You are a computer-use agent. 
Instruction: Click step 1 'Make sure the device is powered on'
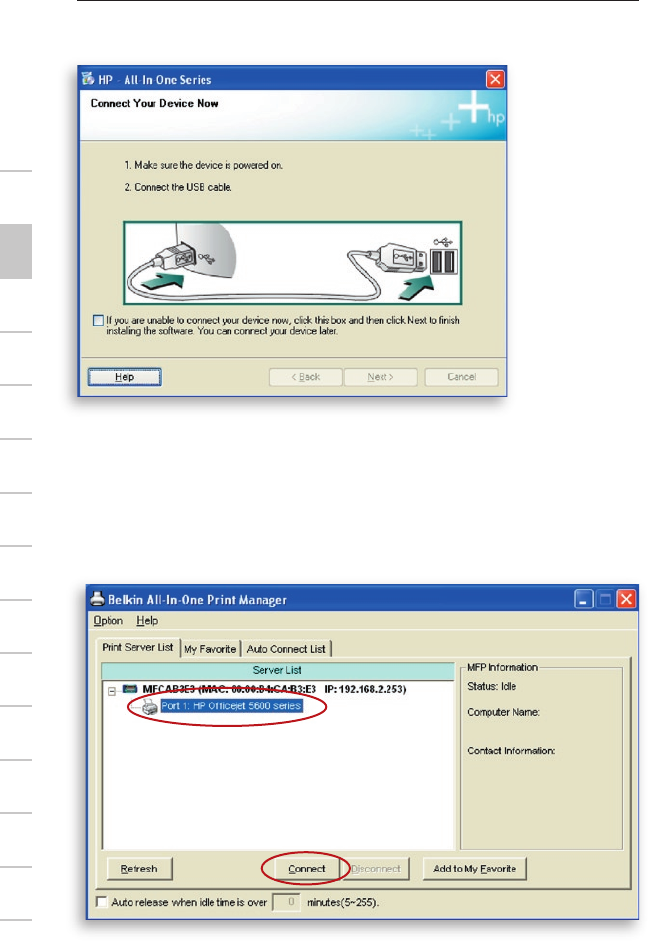tap(203, 165)
